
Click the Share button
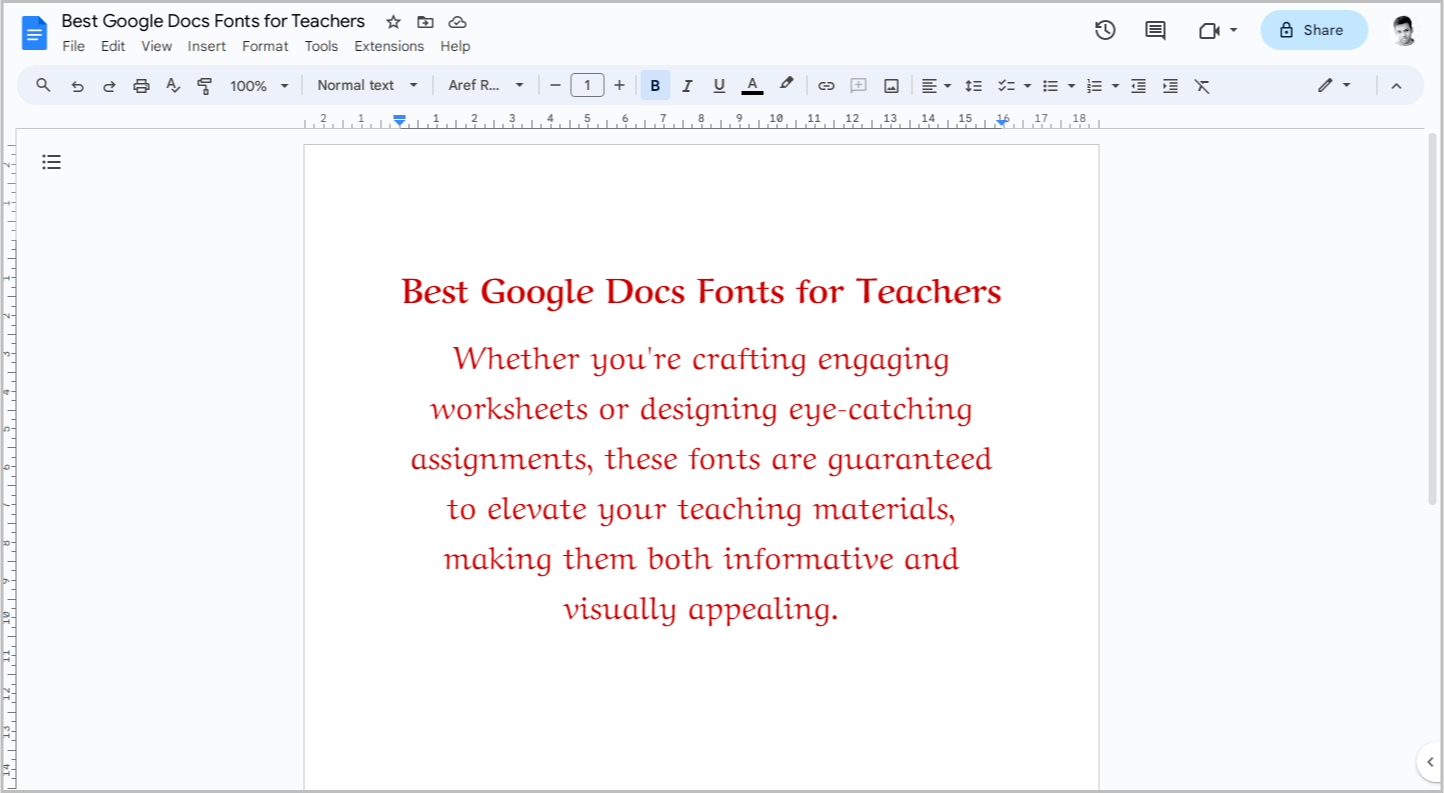[1313, 30]
